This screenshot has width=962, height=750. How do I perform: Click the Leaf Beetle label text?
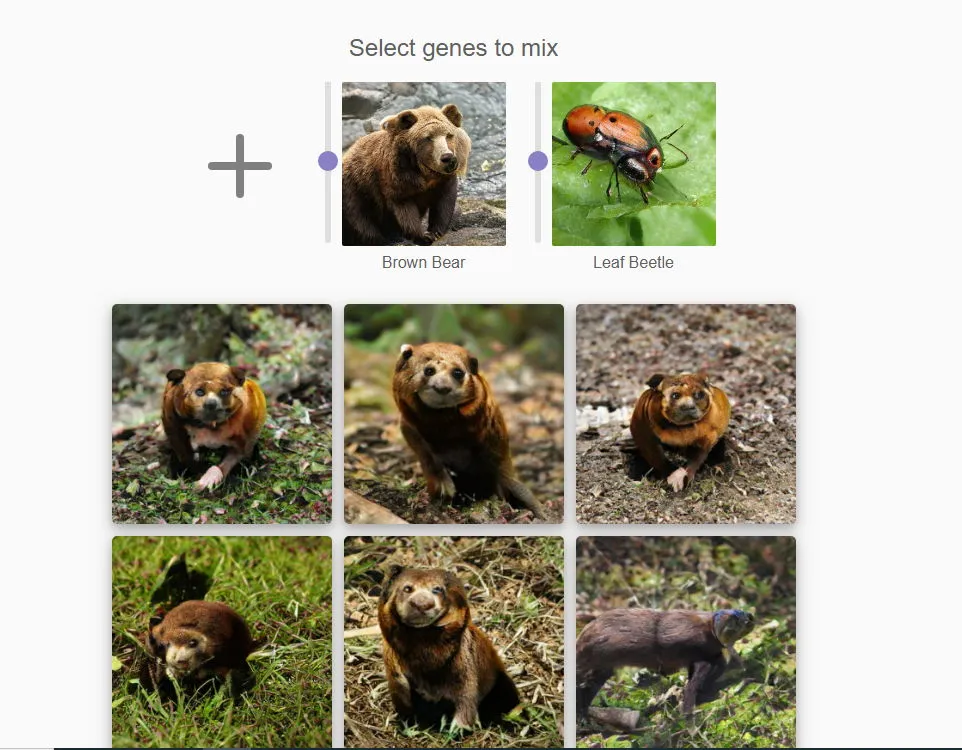[633, 263]
